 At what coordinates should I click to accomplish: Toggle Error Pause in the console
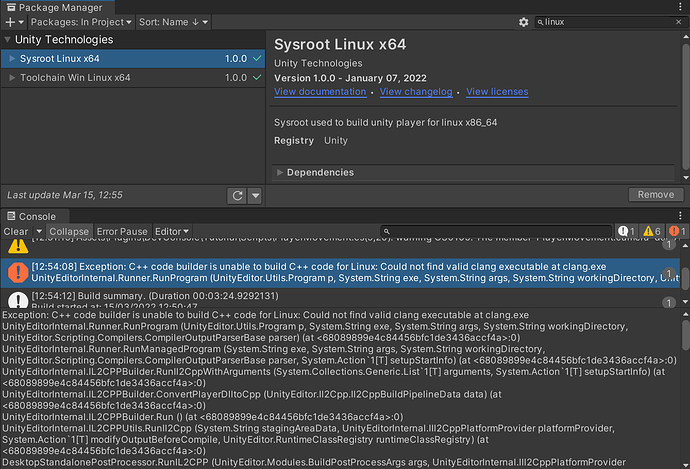point(122,232)
